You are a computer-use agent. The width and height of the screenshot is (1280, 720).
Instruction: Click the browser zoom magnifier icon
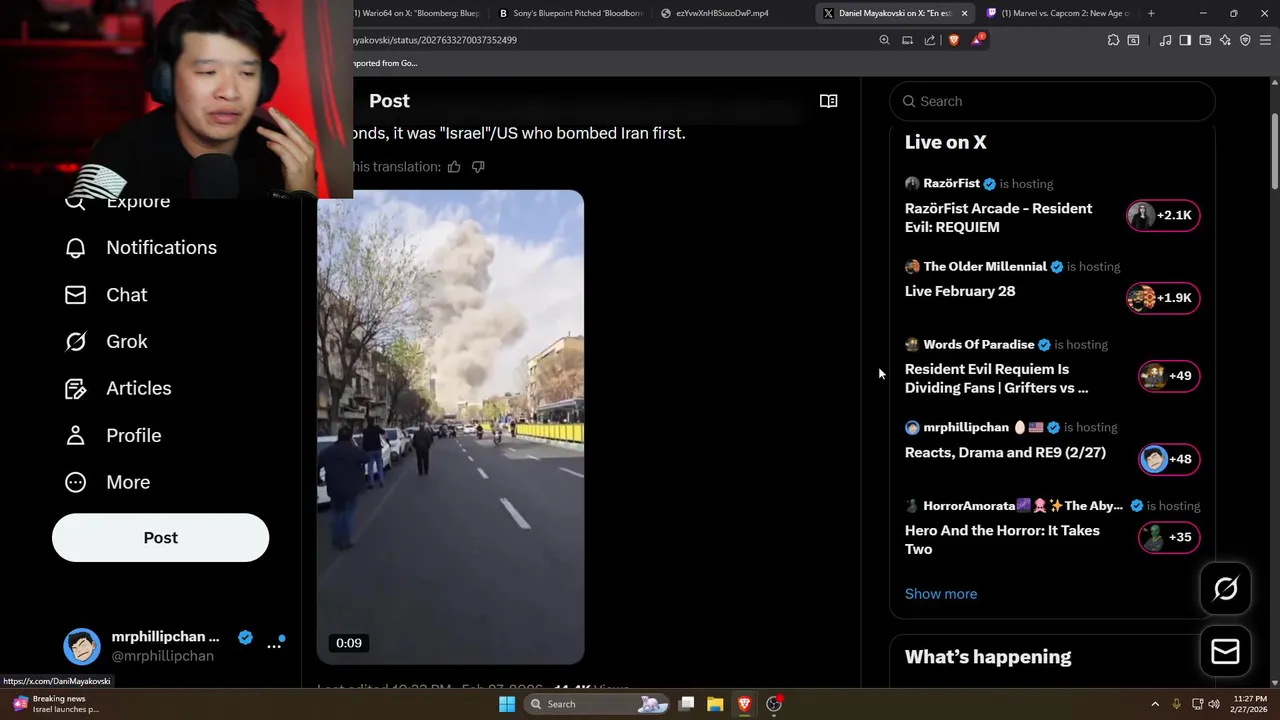point(884,40)
